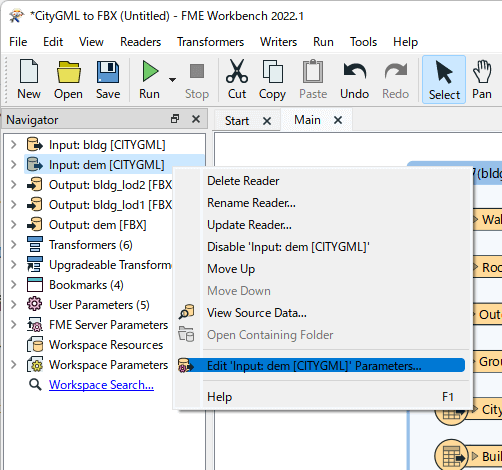Image resolution: width=502 pixels, height=470 pixels.
Task: Click the FME Server Parameters icon
Action: point(35,325)
